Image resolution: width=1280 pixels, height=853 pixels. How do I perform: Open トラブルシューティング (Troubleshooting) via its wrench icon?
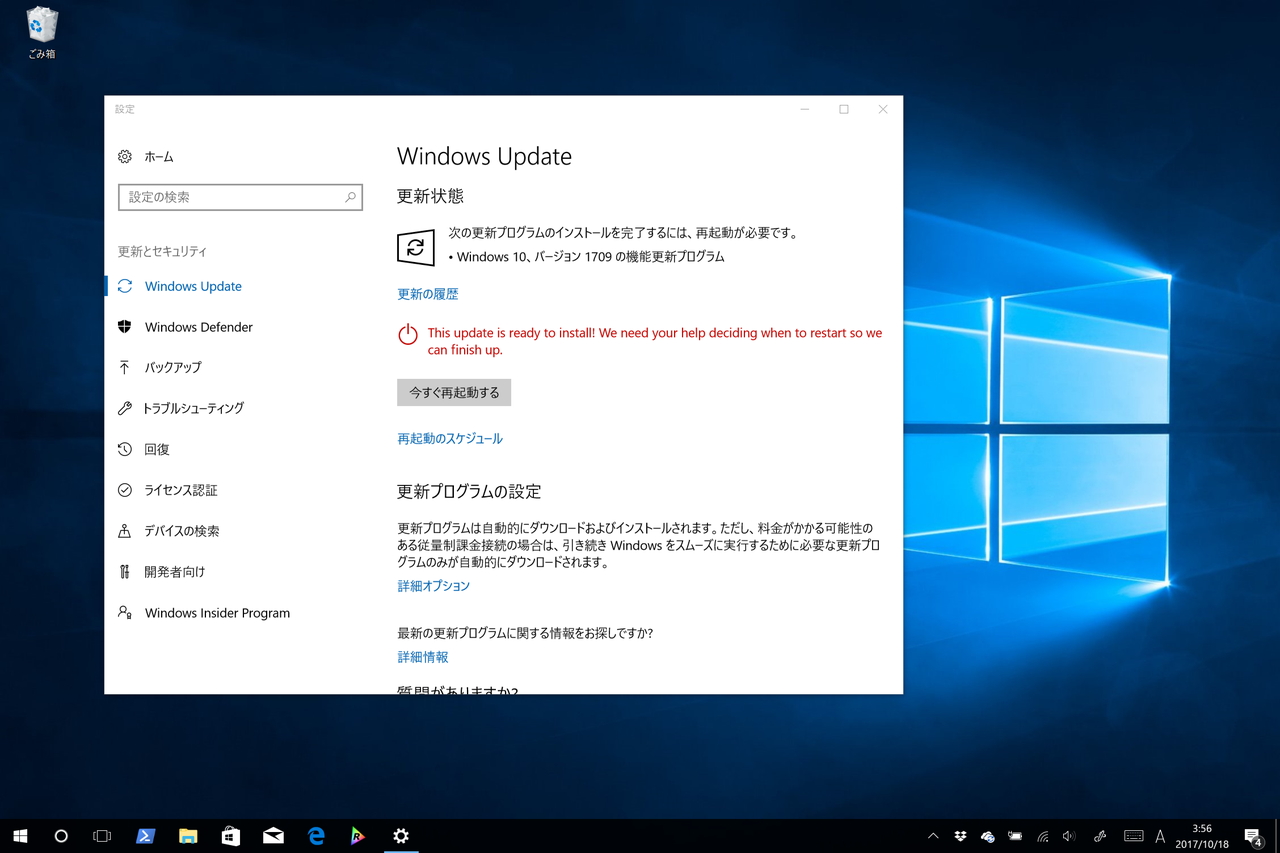click(x=124, y=408)
